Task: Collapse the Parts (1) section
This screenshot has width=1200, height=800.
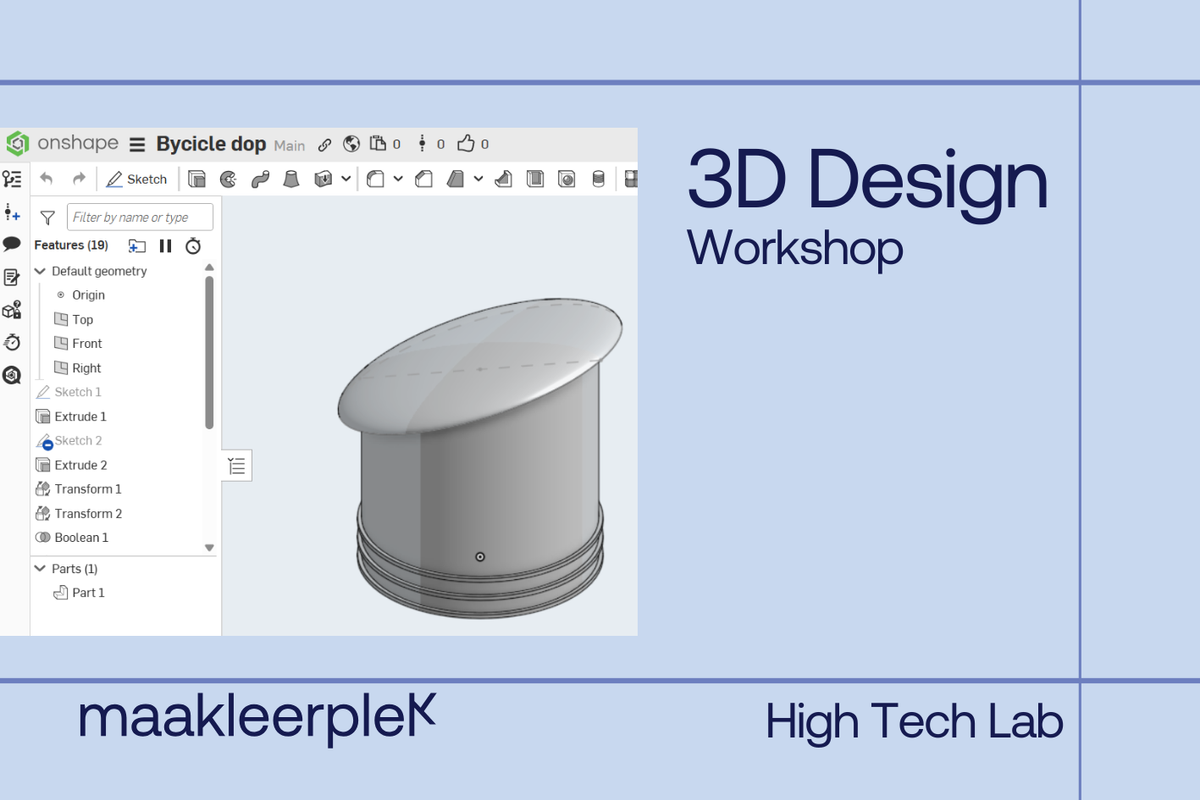Action: tap(41, 569)
